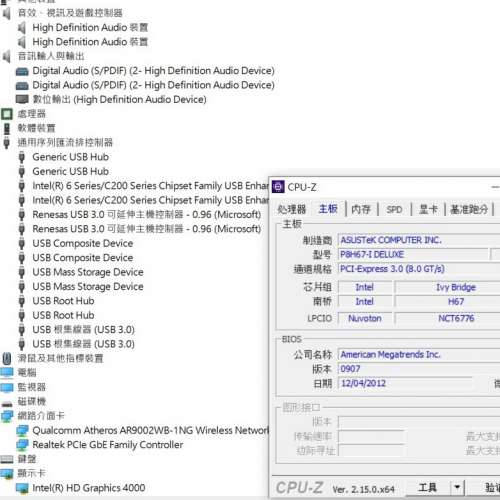The height and width of the screenshot is (500, 500).
Task: Select the 磁碟機 category label
Action: (x=32, y=402)
